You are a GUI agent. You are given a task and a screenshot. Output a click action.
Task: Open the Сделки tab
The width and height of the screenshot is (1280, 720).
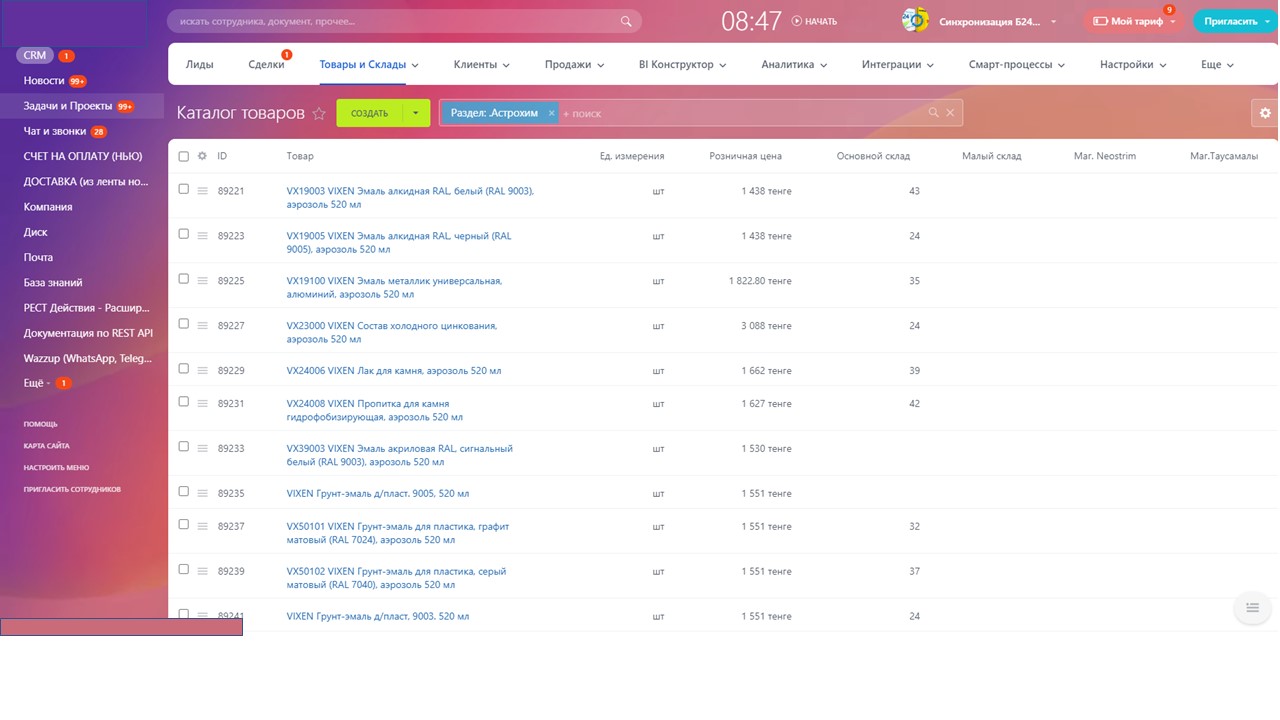tap(266, 64)
